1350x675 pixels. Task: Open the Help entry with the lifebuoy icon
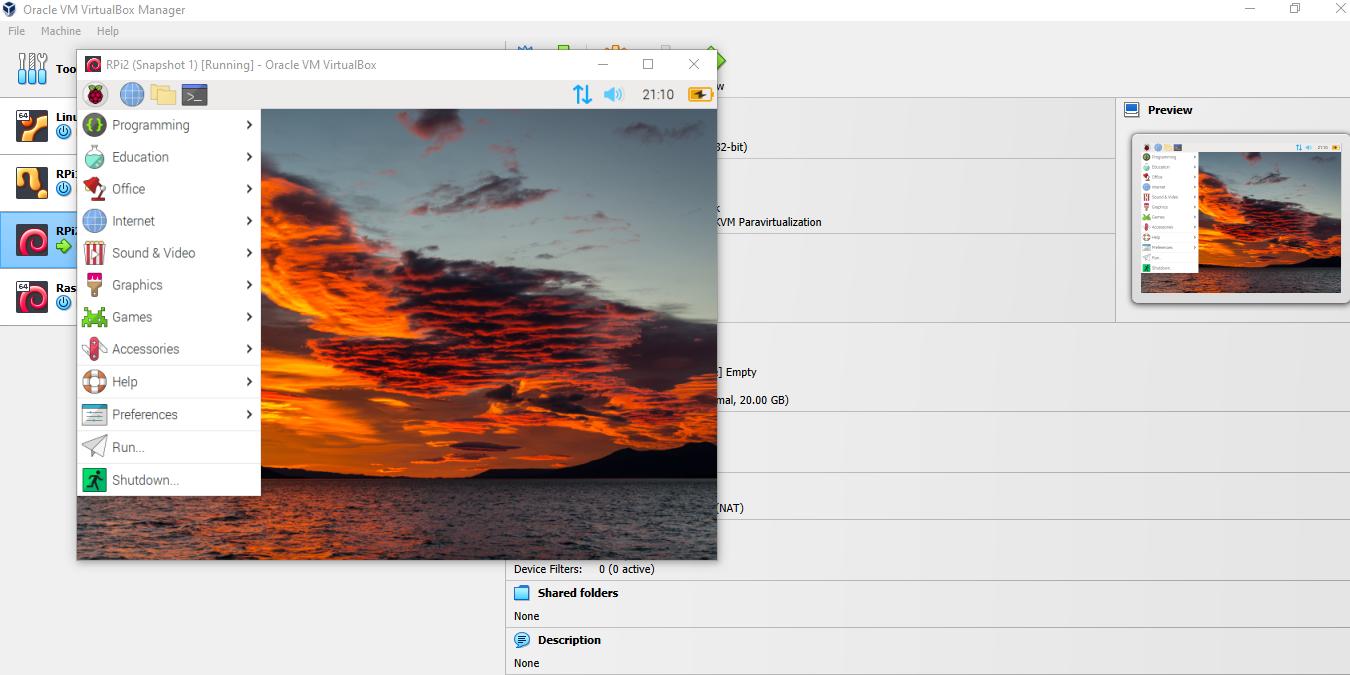click(122, 381)
